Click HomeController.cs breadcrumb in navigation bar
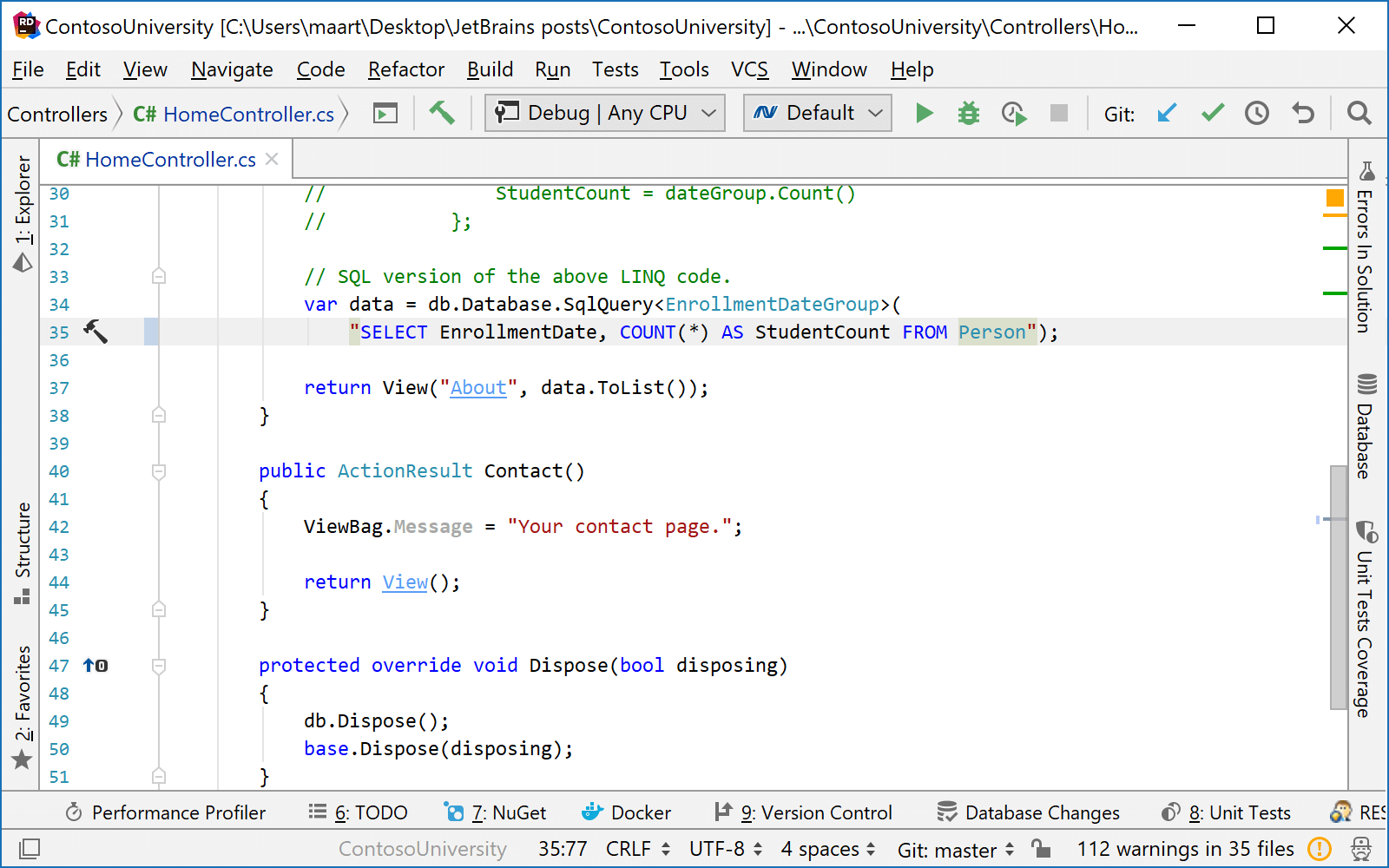 tap(233, 114)
